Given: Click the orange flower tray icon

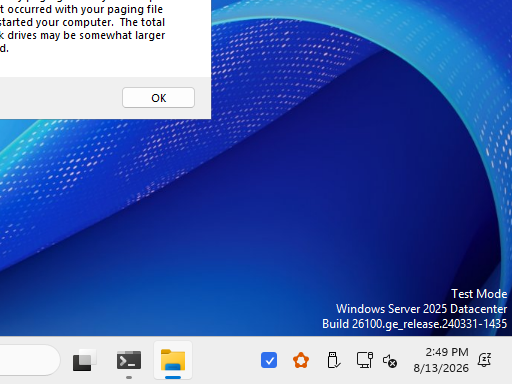Looking at the screenshot, I should pyautogui.click(x=301, y=360).
